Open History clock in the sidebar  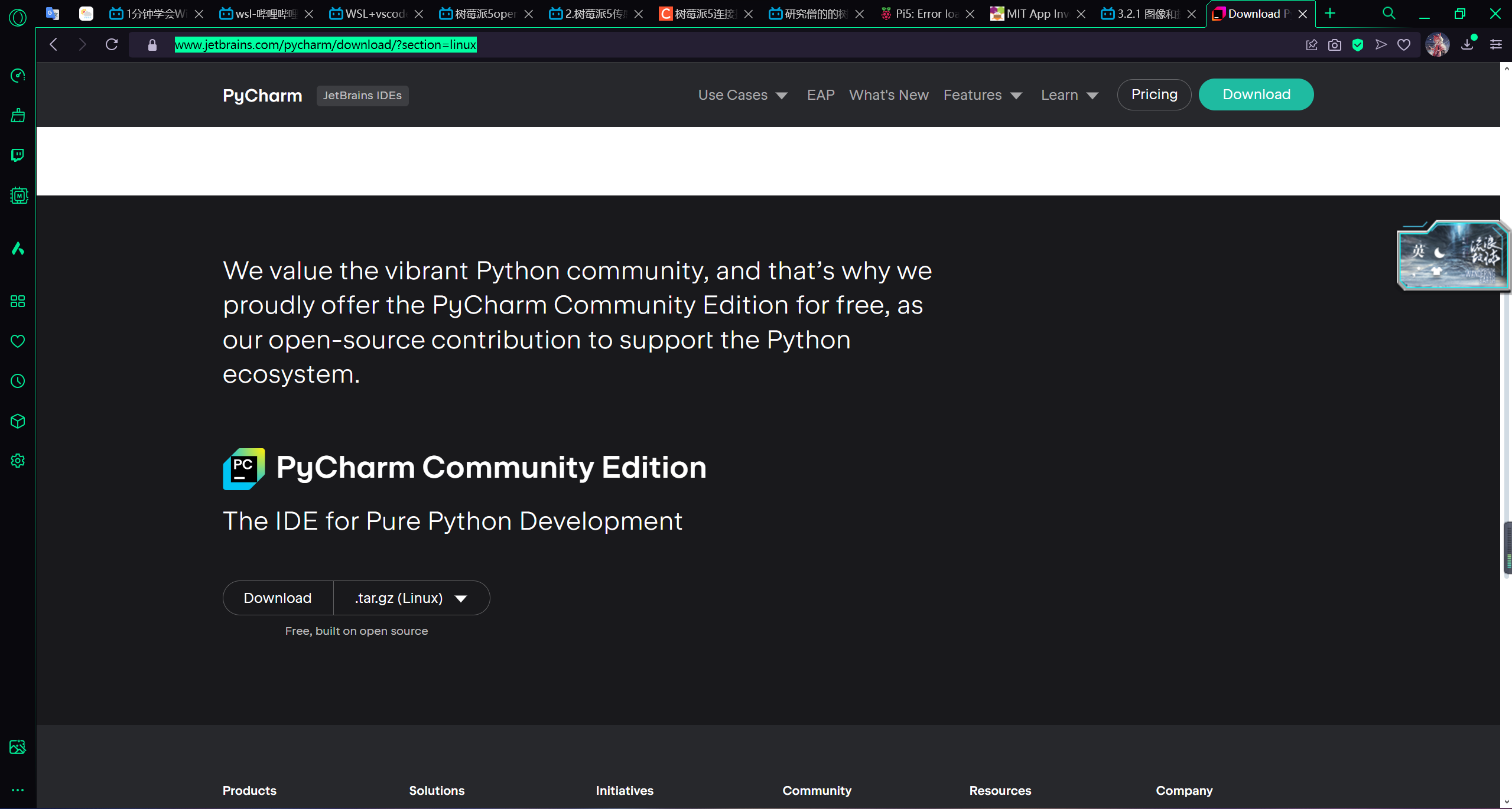pyautogui.click(x=18, y=381)
